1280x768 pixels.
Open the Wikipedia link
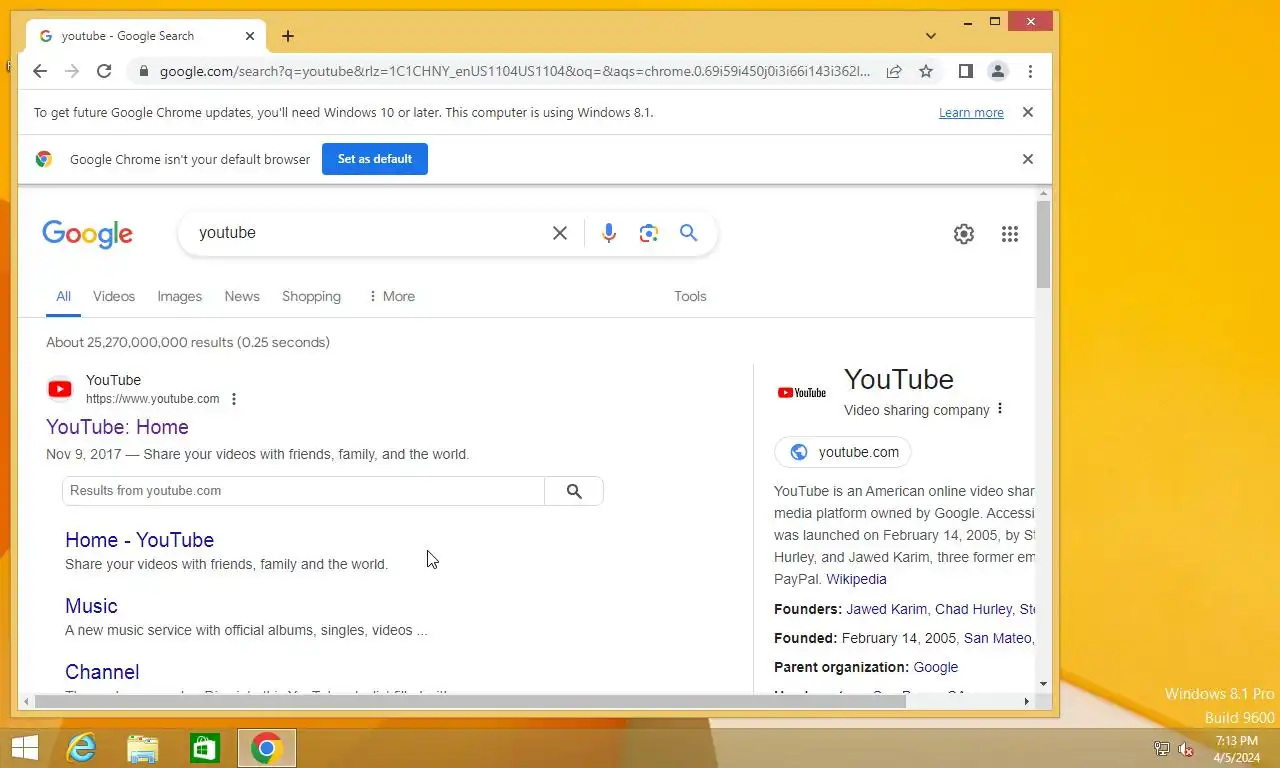856,579
